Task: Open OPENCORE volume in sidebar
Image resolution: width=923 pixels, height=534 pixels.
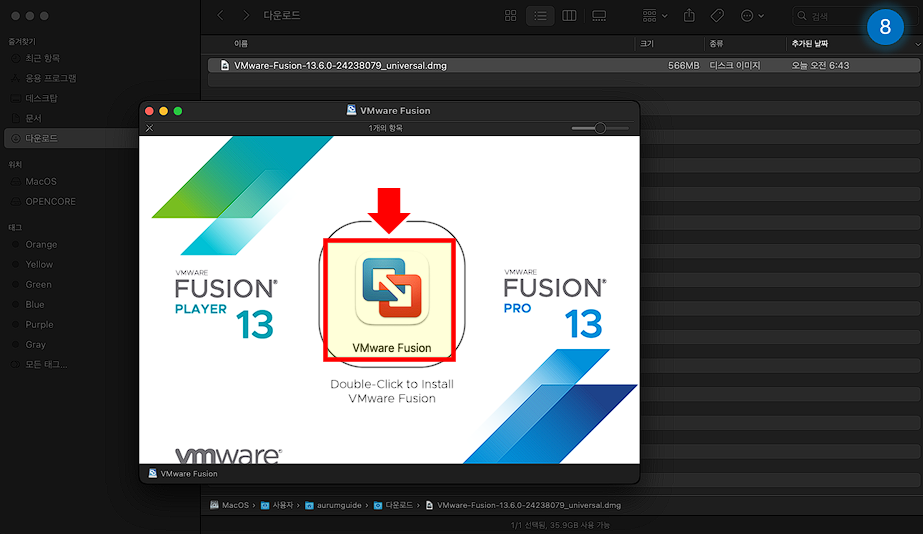Action: click(x=50, y=201)
